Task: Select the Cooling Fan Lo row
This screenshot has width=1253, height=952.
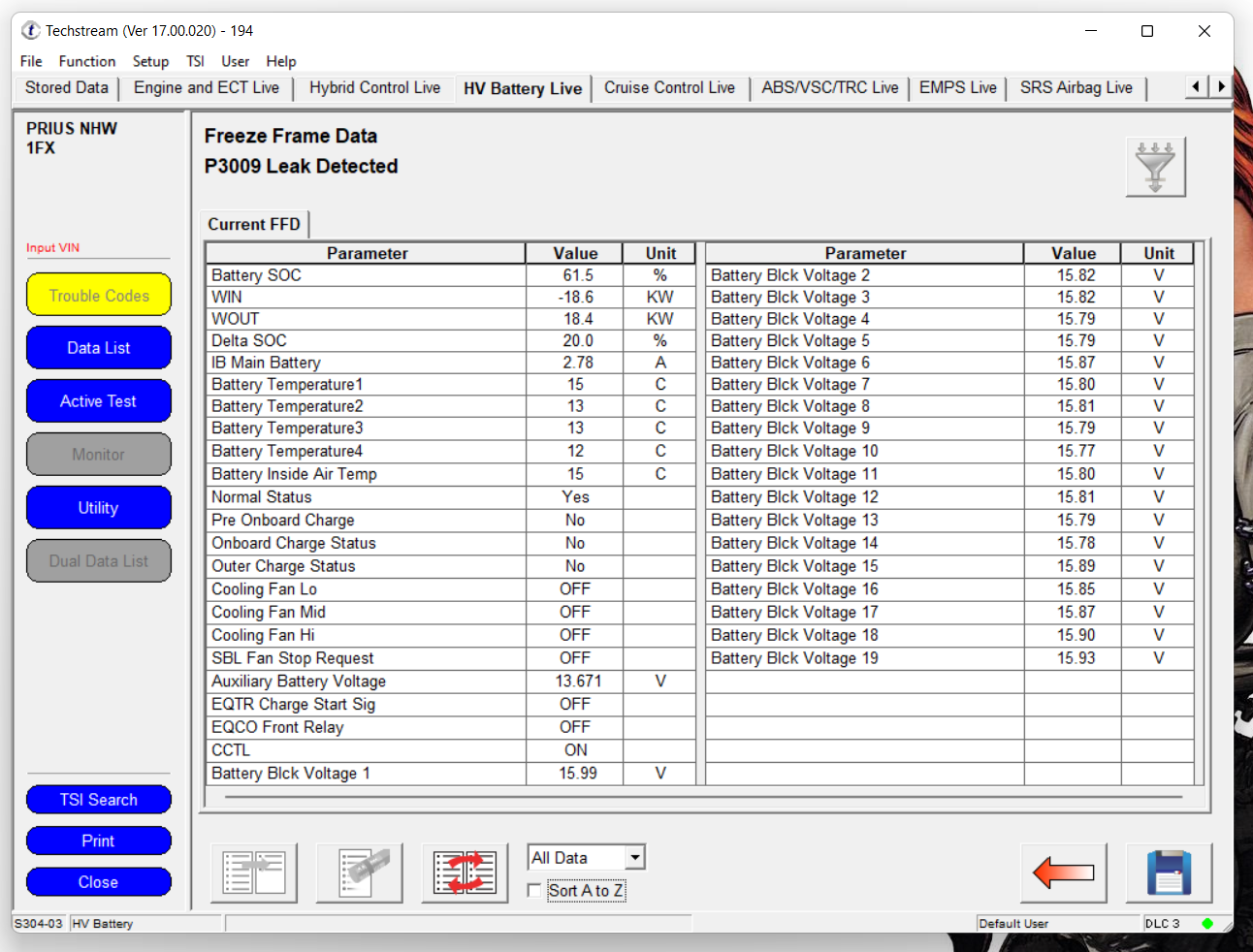Action: click(451, 589)
